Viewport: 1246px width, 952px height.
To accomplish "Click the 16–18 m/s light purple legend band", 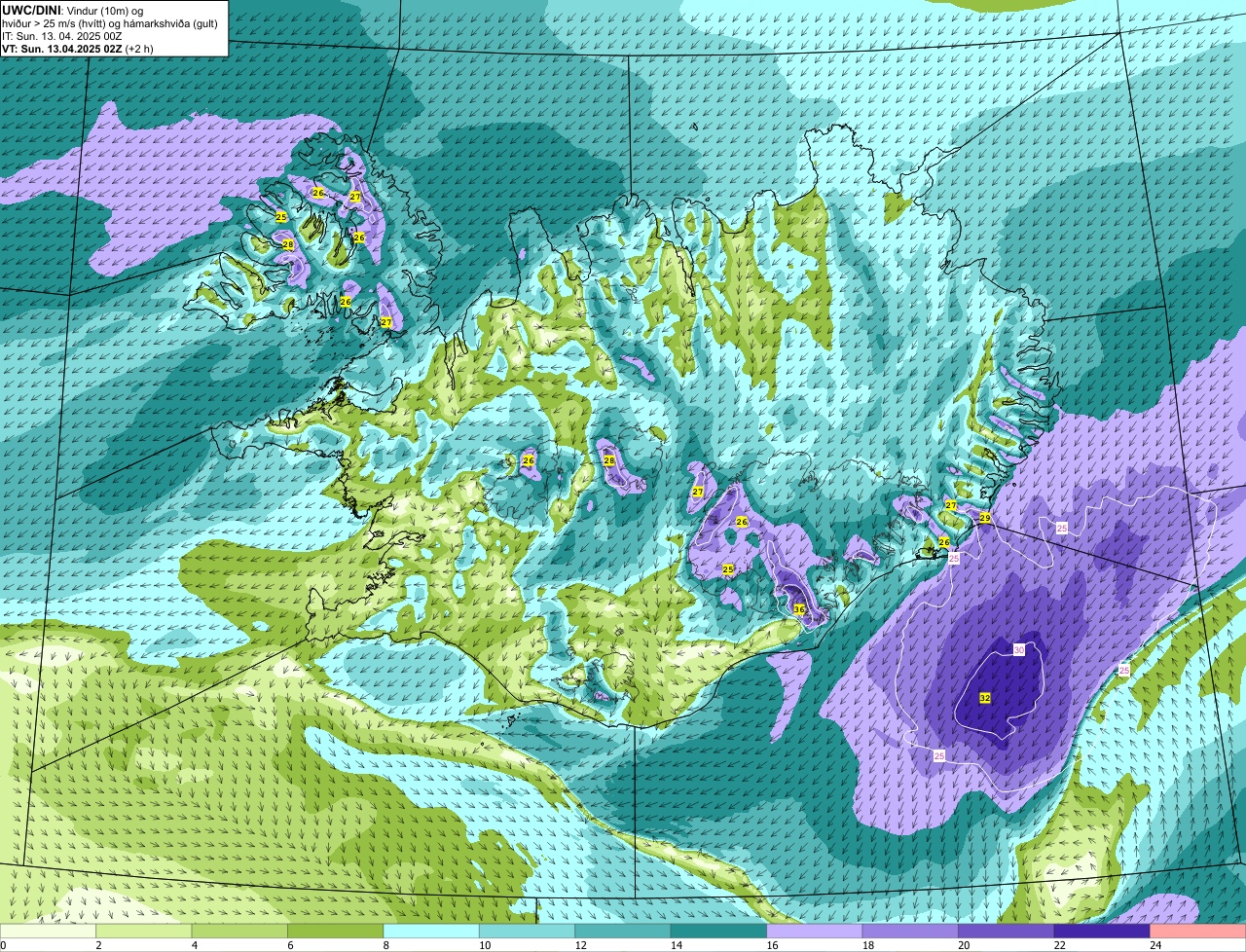I will (x=816, y=931).
